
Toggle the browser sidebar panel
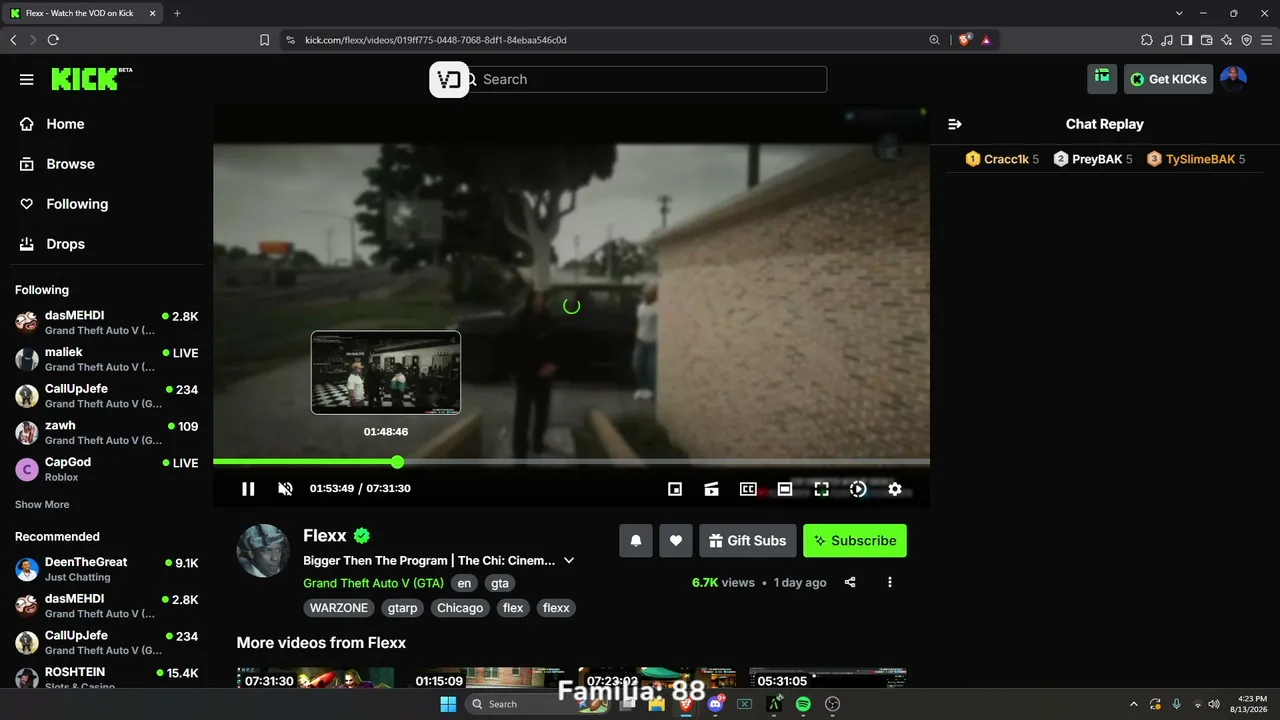point(1186,40)
